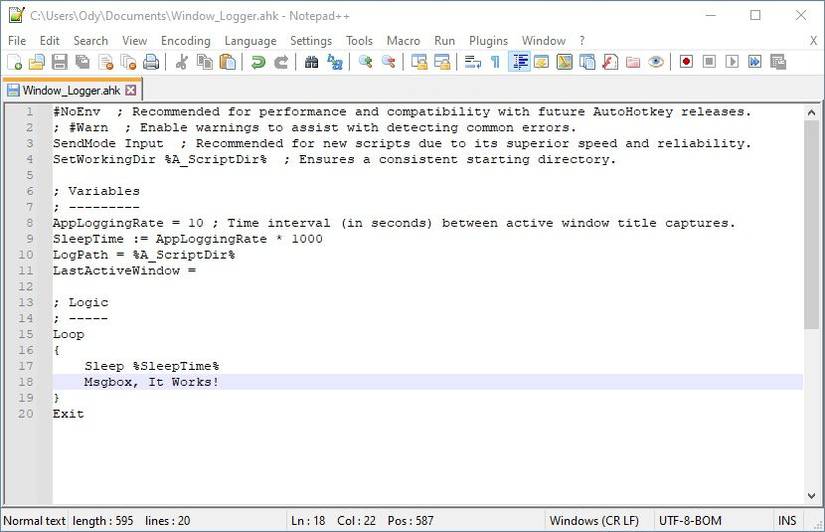Click the green Undo arrow
This screenshot has height=532, width=825.
click(x=258, y=62)
